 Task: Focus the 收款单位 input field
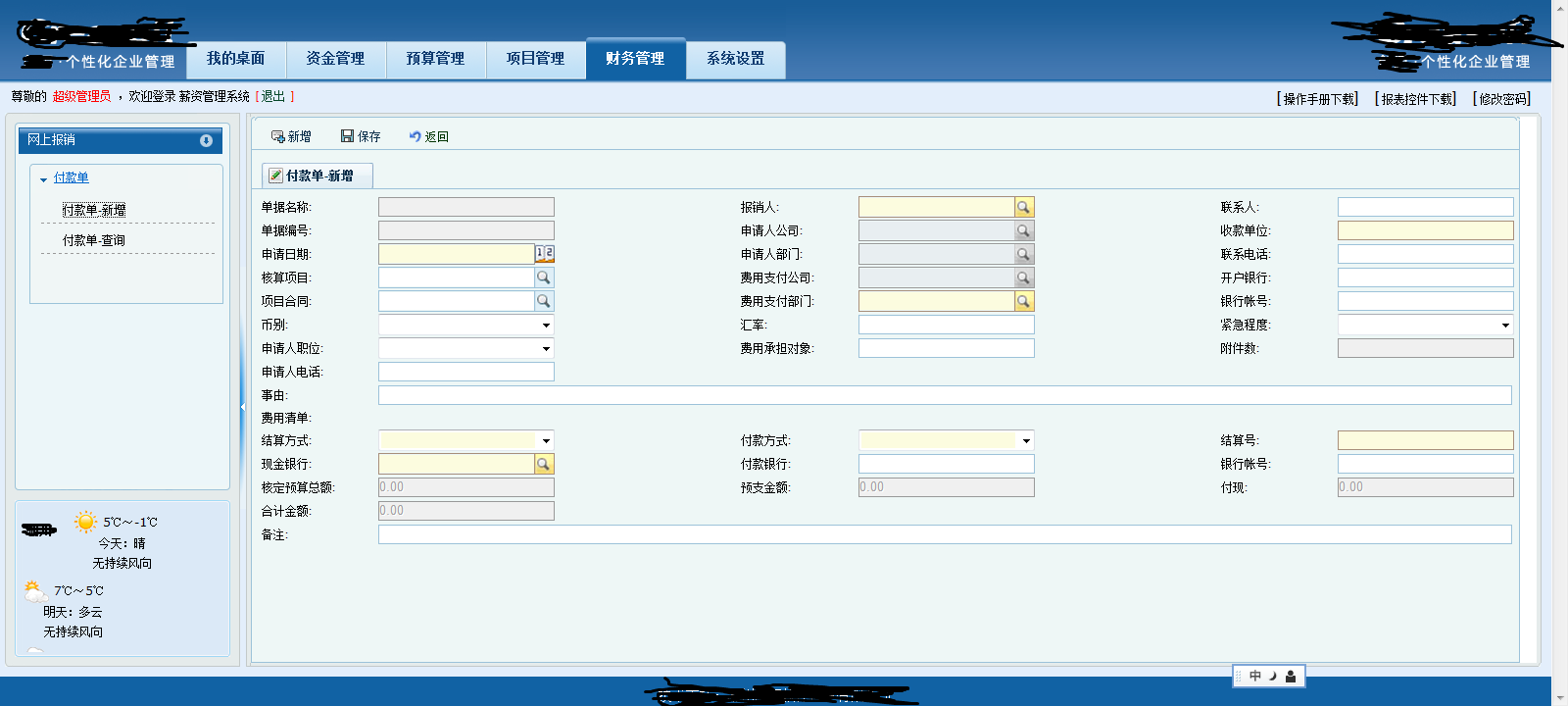click(1426, 230)
